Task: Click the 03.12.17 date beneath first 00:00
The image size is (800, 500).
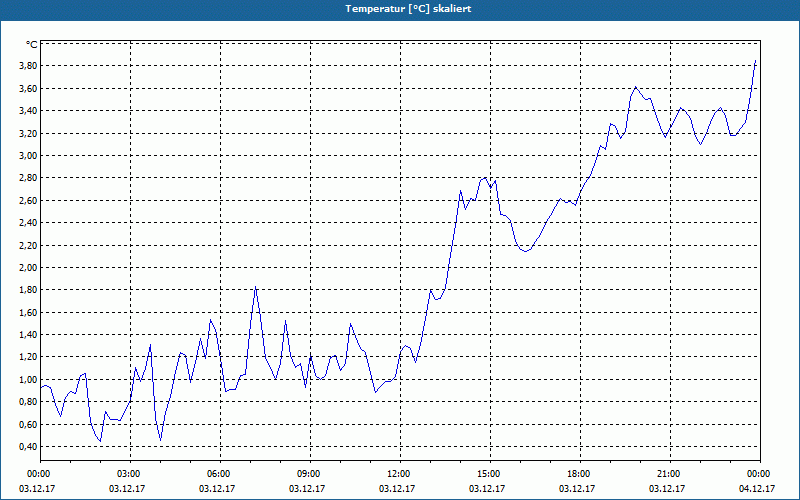Action: (x=37, y=489)
